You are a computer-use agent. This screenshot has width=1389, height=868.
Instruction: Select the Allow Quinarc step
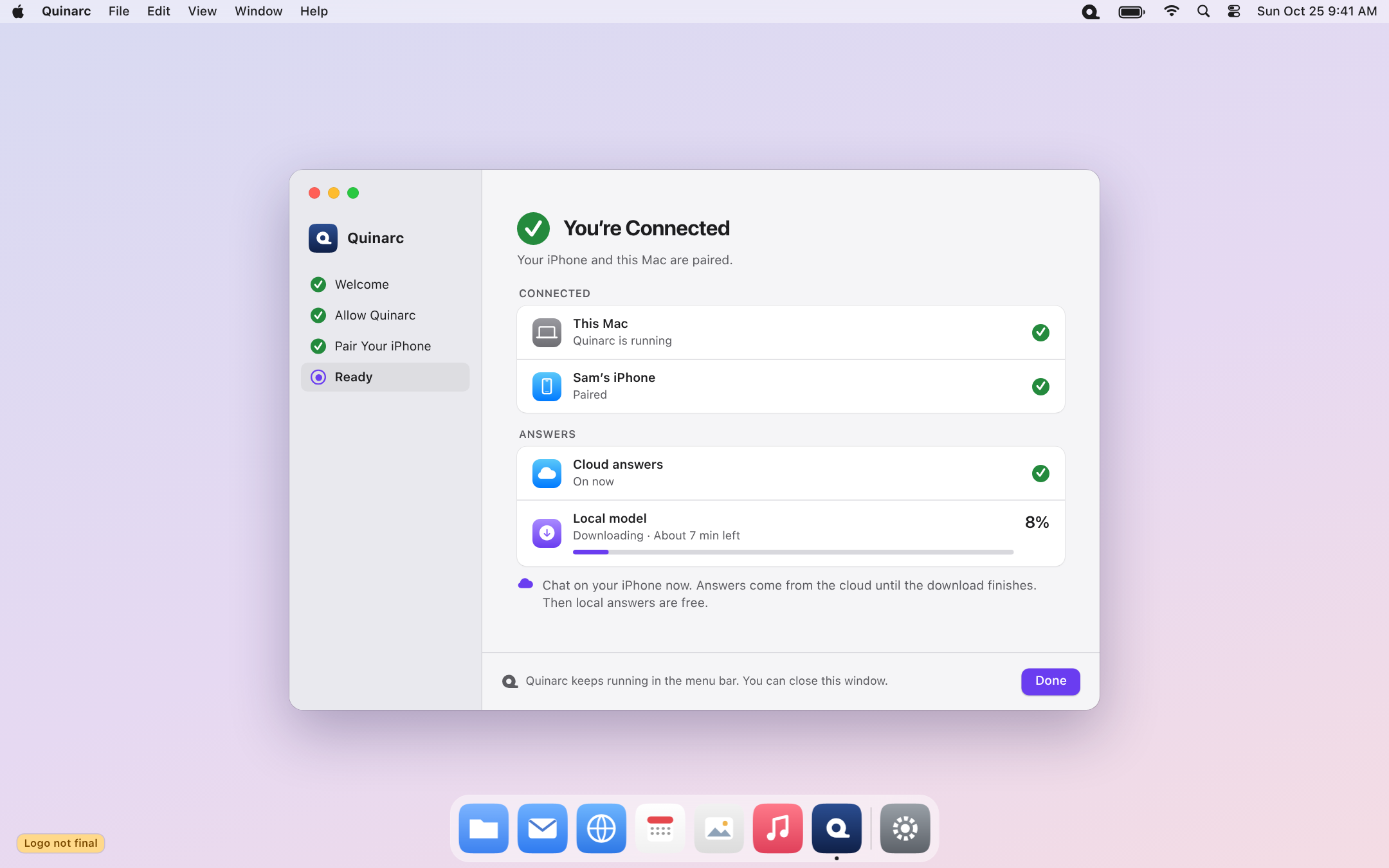tap(385, 315)
